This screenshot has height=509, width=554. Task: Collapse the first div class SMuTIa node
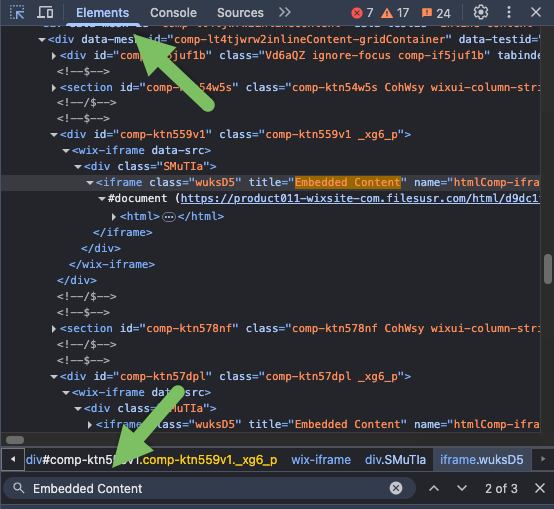pos(78,167)
